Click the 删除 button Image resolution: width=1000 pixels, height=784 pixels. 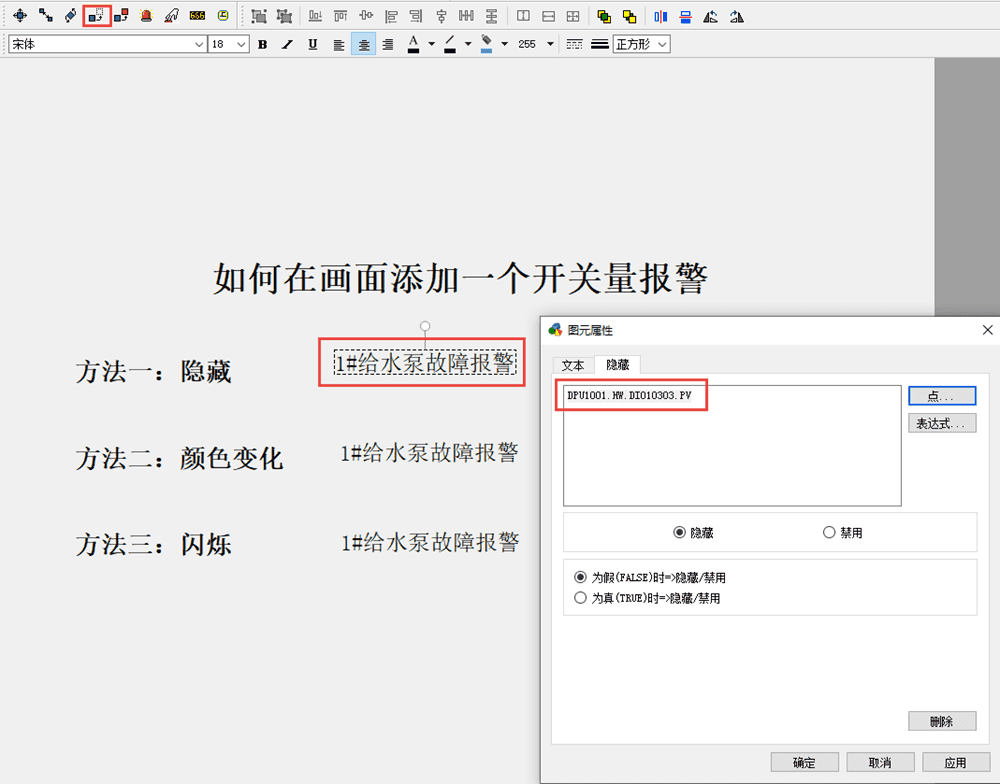pos(942,721)
